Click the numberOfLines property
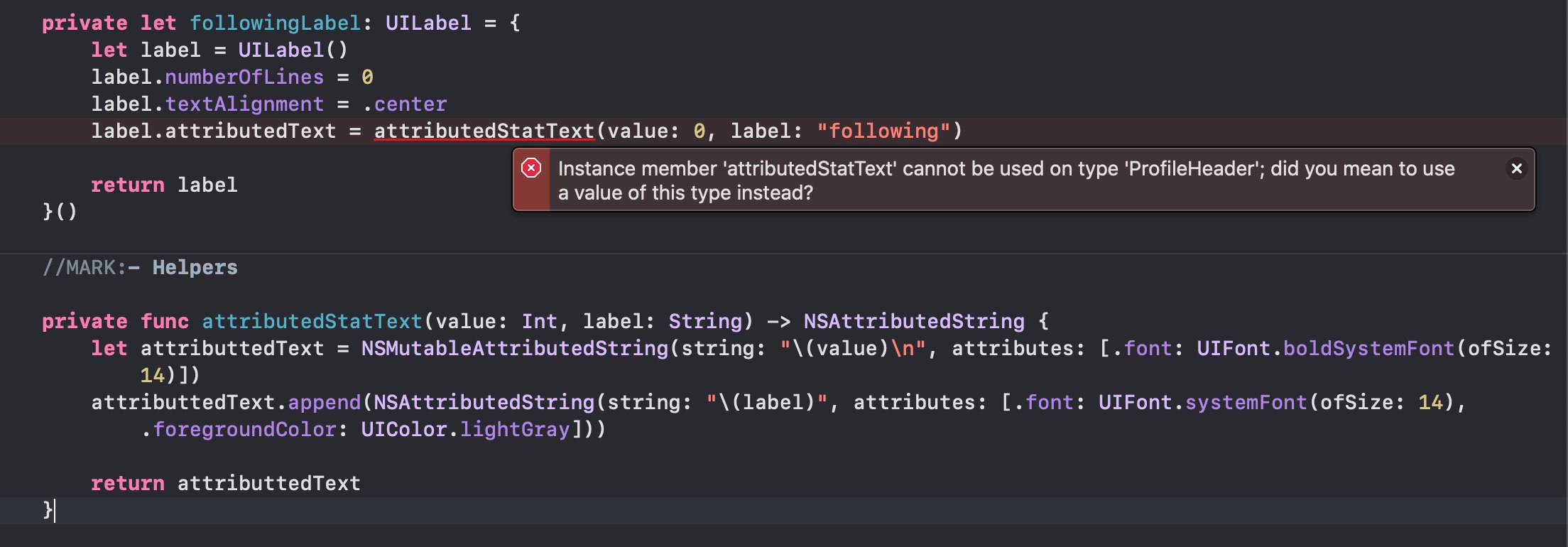Viewport: 1568px width, 547px height. (x=244, y=77)
